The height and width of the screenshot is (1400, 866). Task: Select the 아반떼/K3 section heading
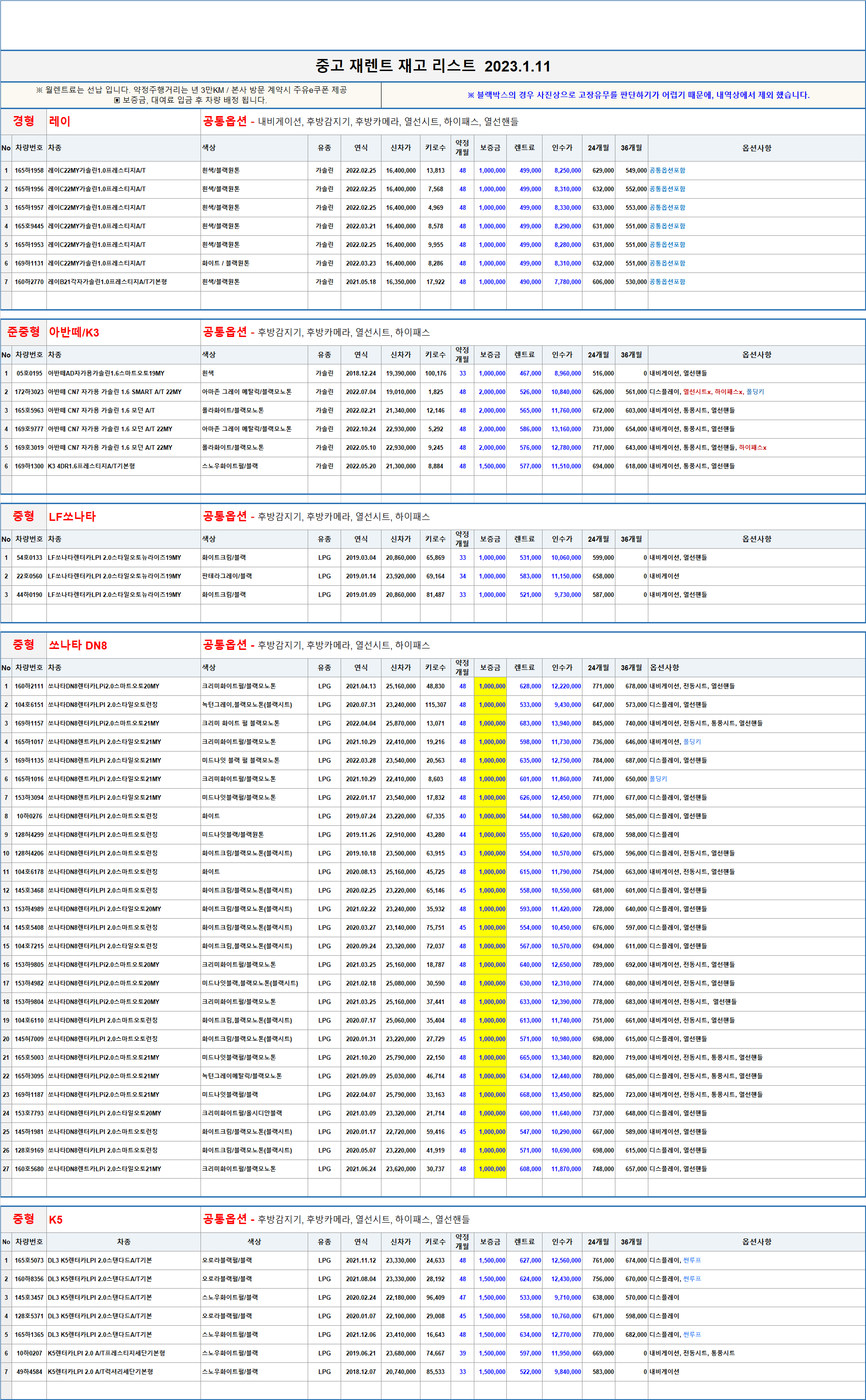(74, 332)
